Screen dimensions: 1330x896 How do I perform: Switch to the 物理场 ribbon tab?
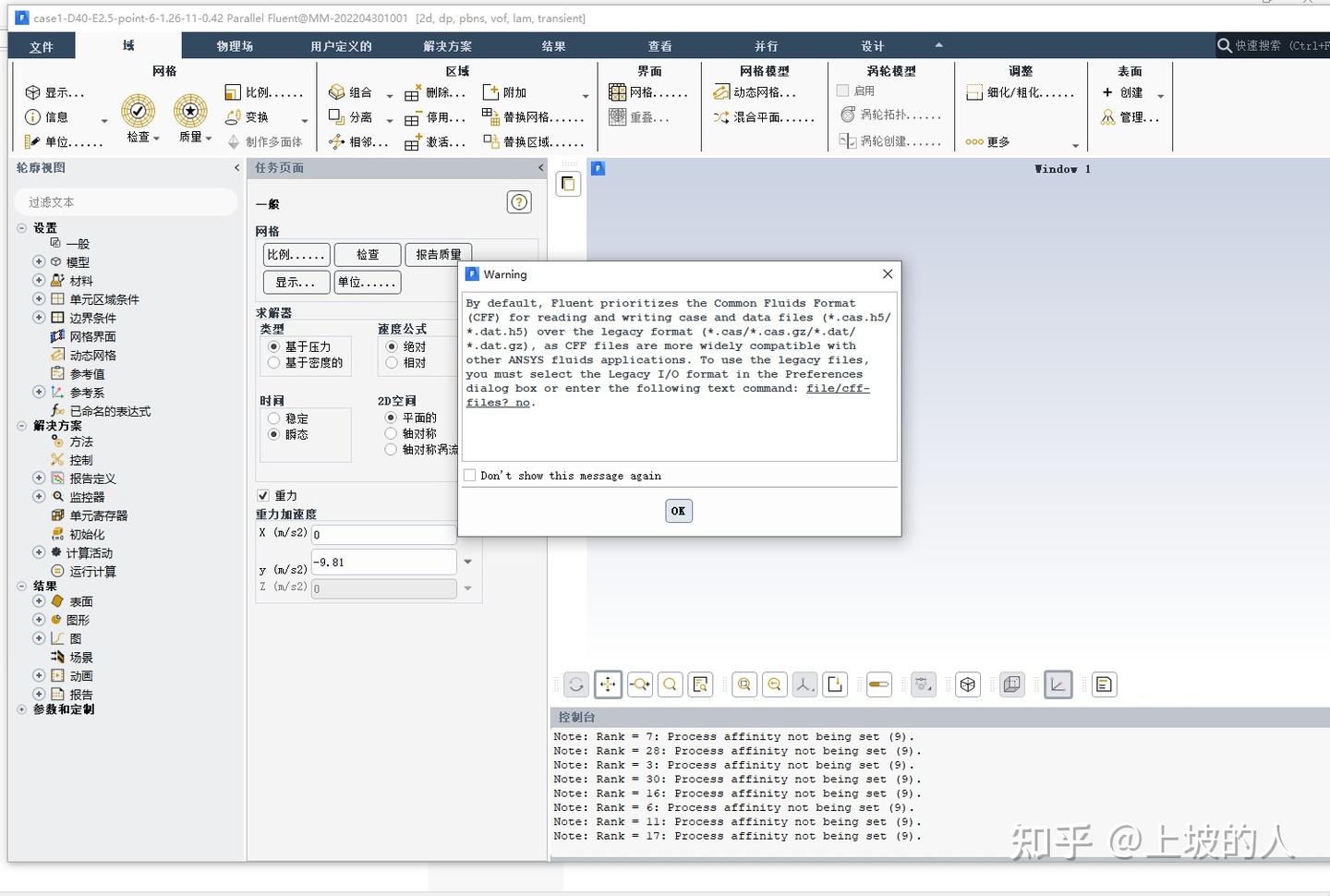234,45
